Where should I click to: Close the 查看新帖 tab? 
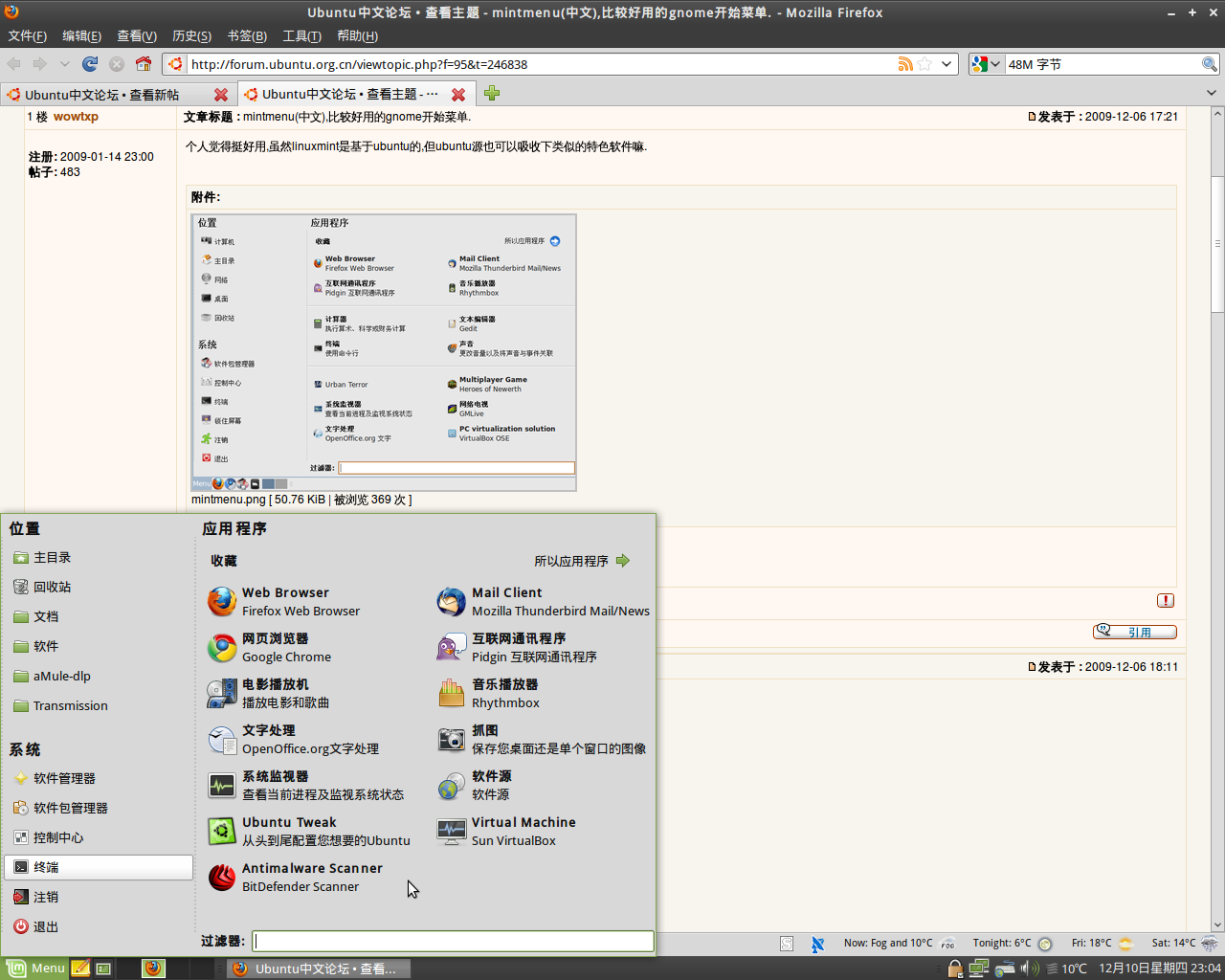tap(221, 95)
